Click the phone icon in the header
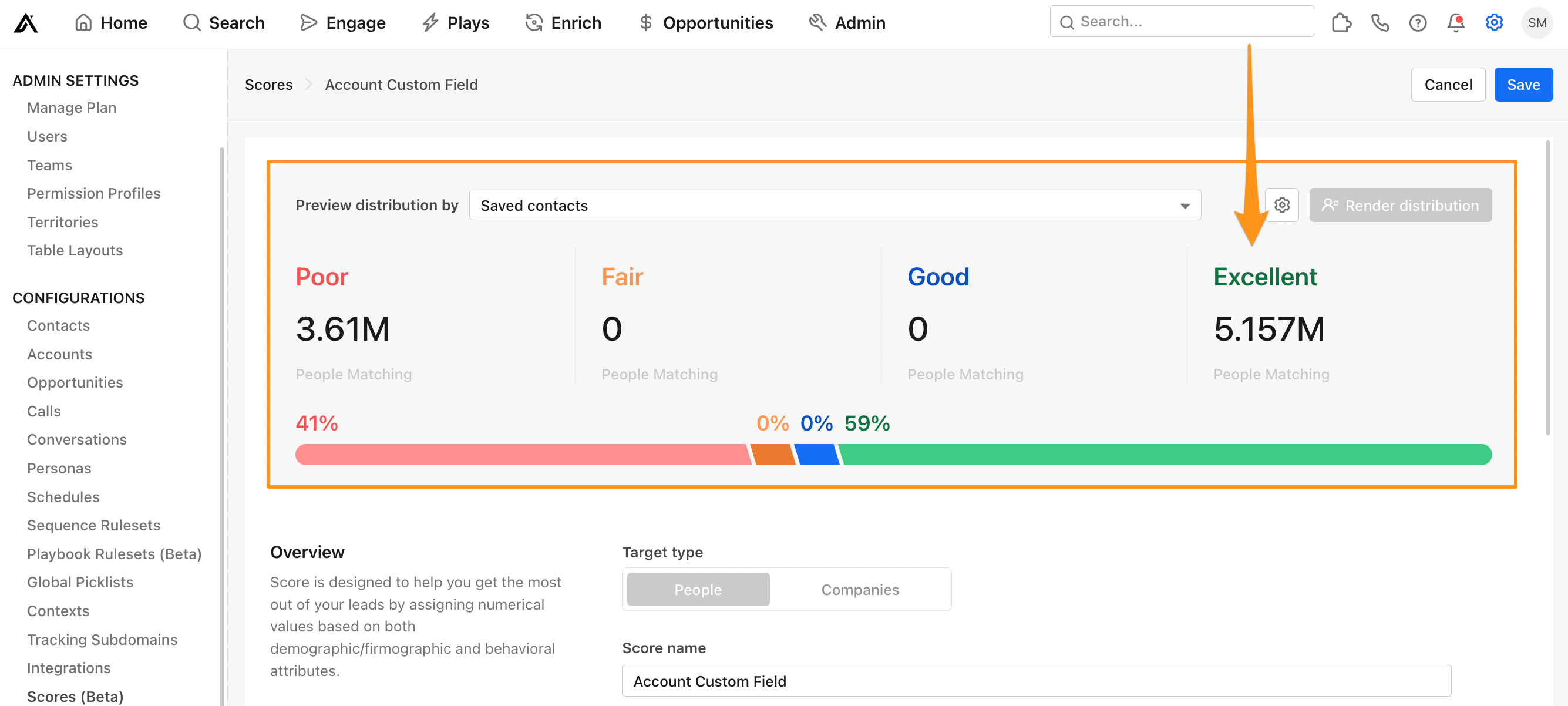Viewport: 1568px width, 706px height. [x=1379, y=22]
